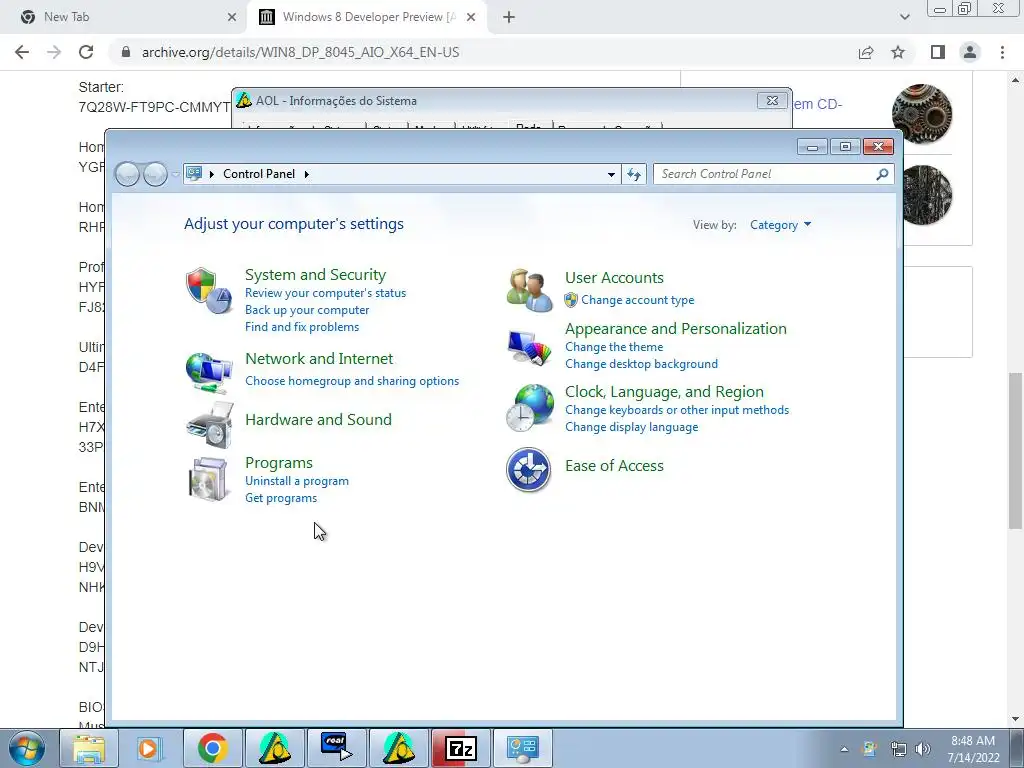
Task: Click Change desktop background link
Action: tap(641, 364)
